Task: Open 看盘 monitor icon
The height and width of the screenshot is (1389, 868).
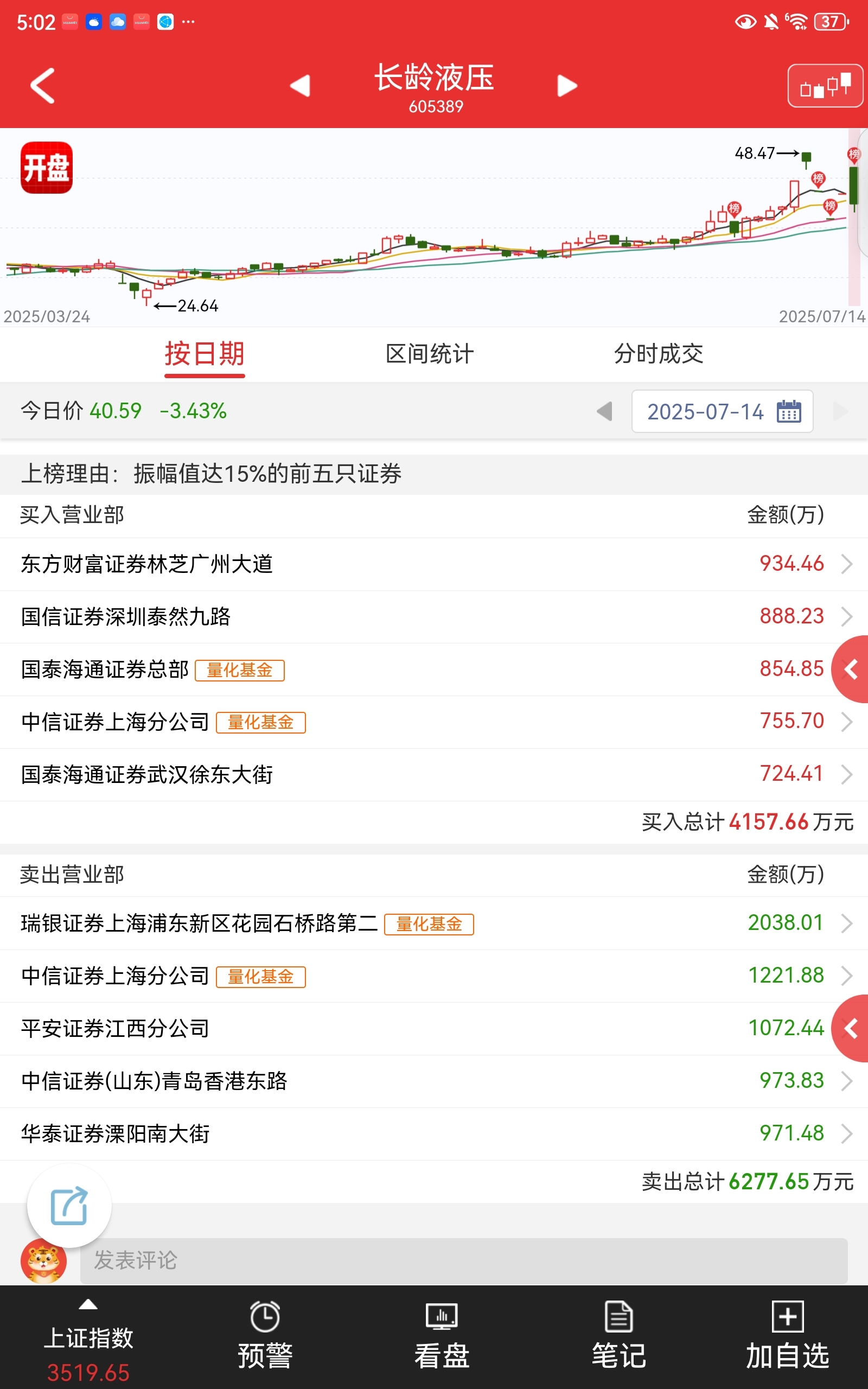Action: [x=442, y=1316]
